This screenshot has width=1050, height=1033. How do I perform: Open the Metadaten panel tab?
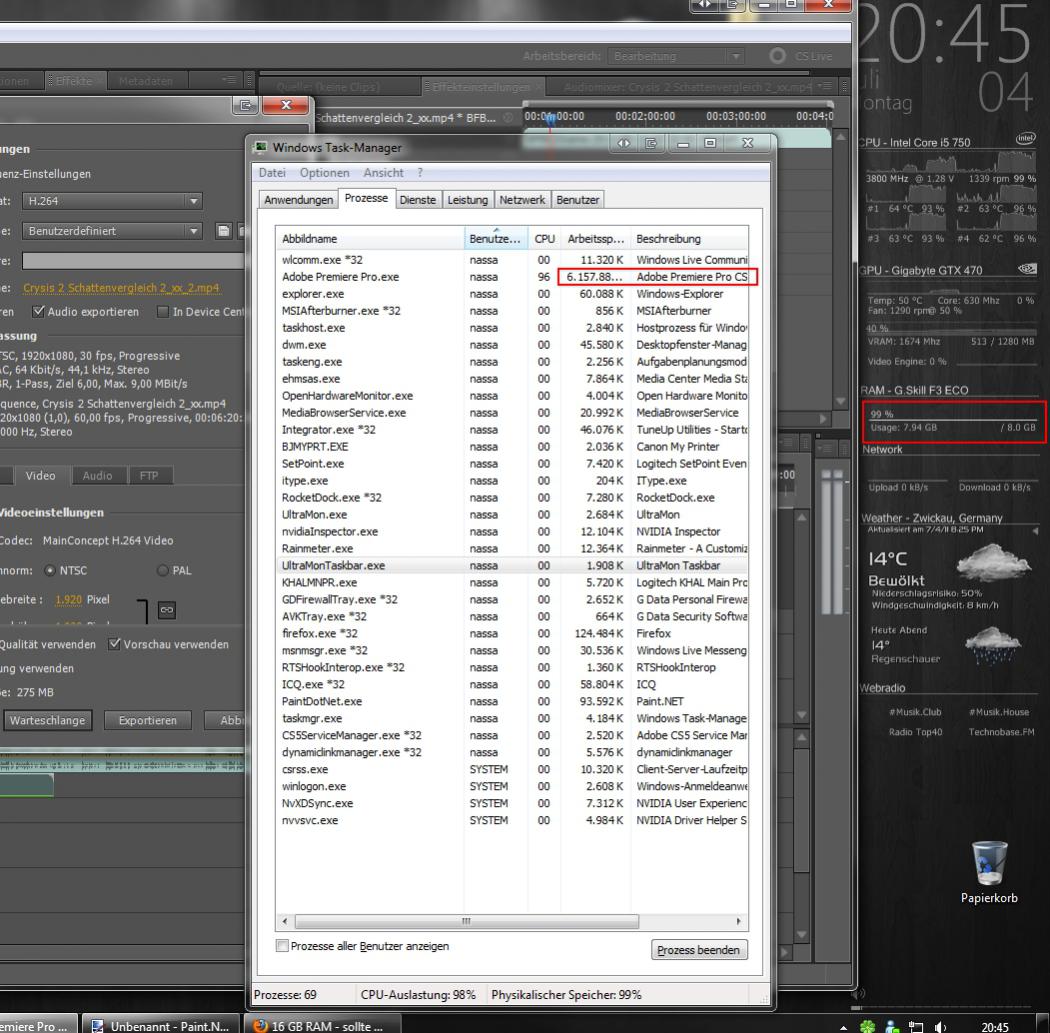pos(145,81)
